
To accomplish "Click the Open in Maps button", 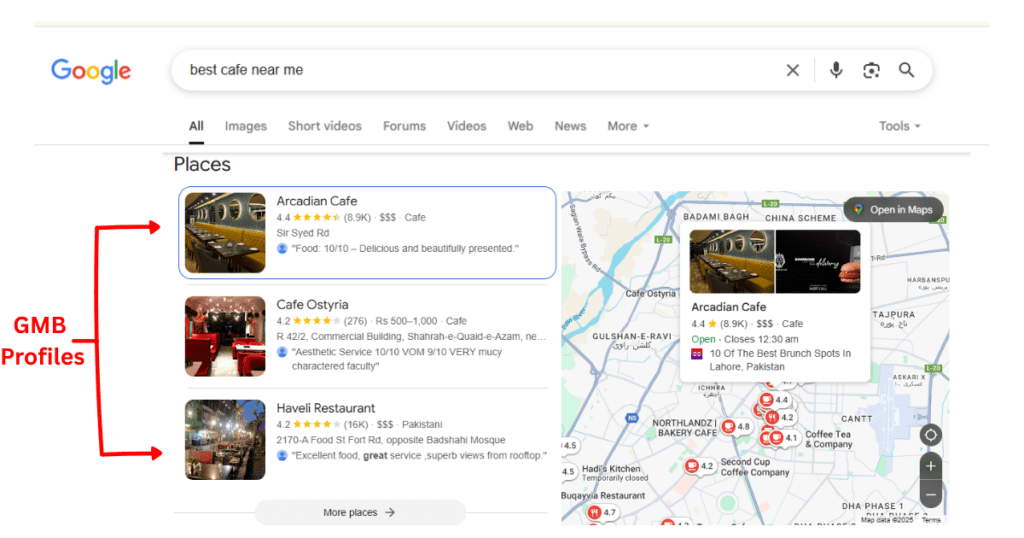I will [893, 210].
